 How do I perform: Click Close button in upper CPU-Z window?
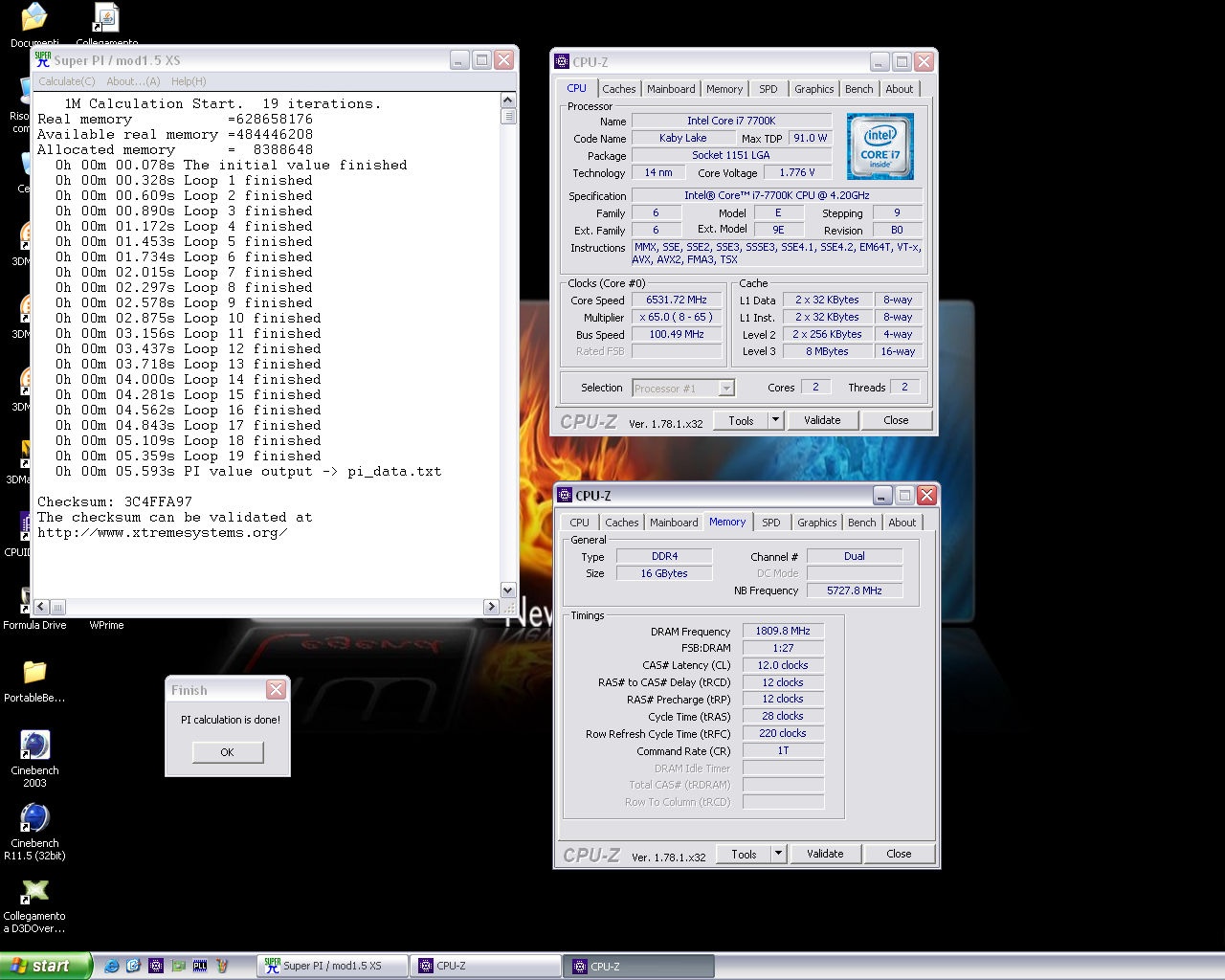(x=897, y=420)
